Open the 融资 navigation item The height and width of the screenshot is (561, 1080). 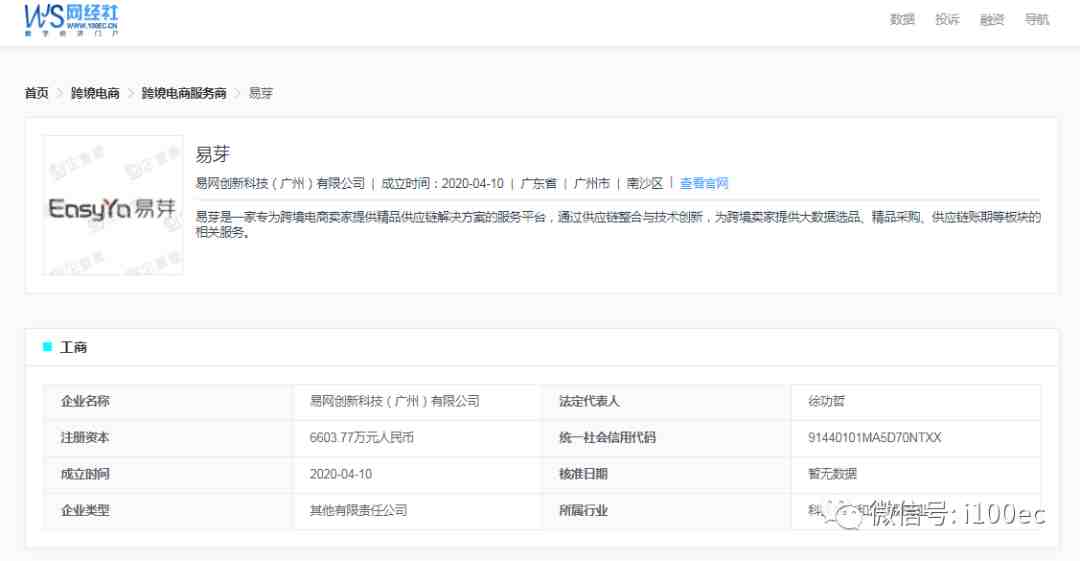pos(992,19)
